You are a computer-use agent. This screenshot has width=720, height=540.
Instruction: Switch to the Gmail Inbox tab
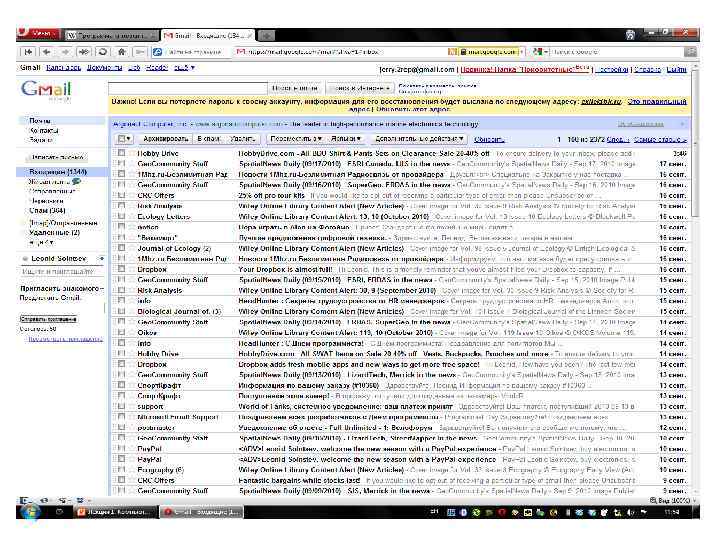point(208,35)
